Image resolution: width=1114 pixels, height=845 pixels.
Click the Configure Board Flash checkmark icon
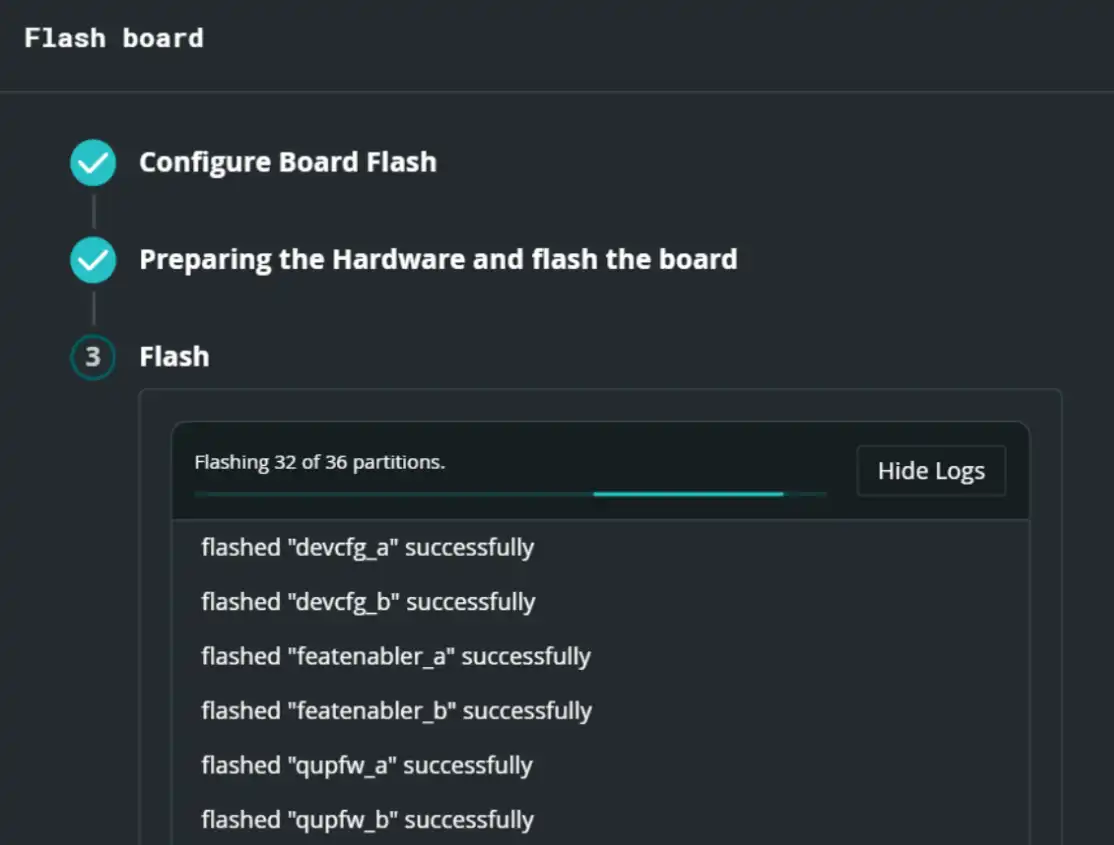(x=93, y=163)
